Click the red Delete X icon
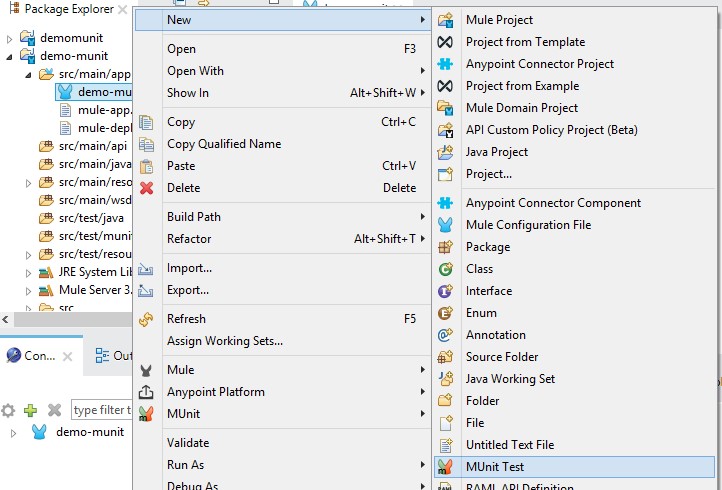This screenshot has height=490, width=722. [x=146, y=188]
